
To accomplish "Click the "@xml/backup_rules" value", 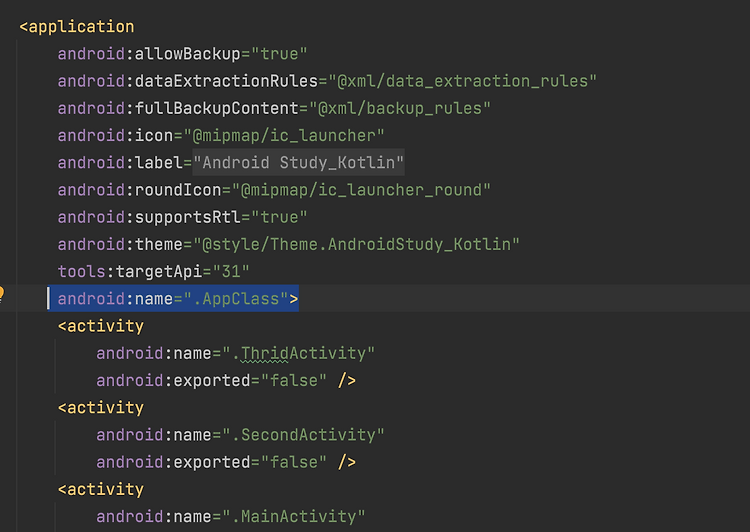I will [x=400, y=108].
